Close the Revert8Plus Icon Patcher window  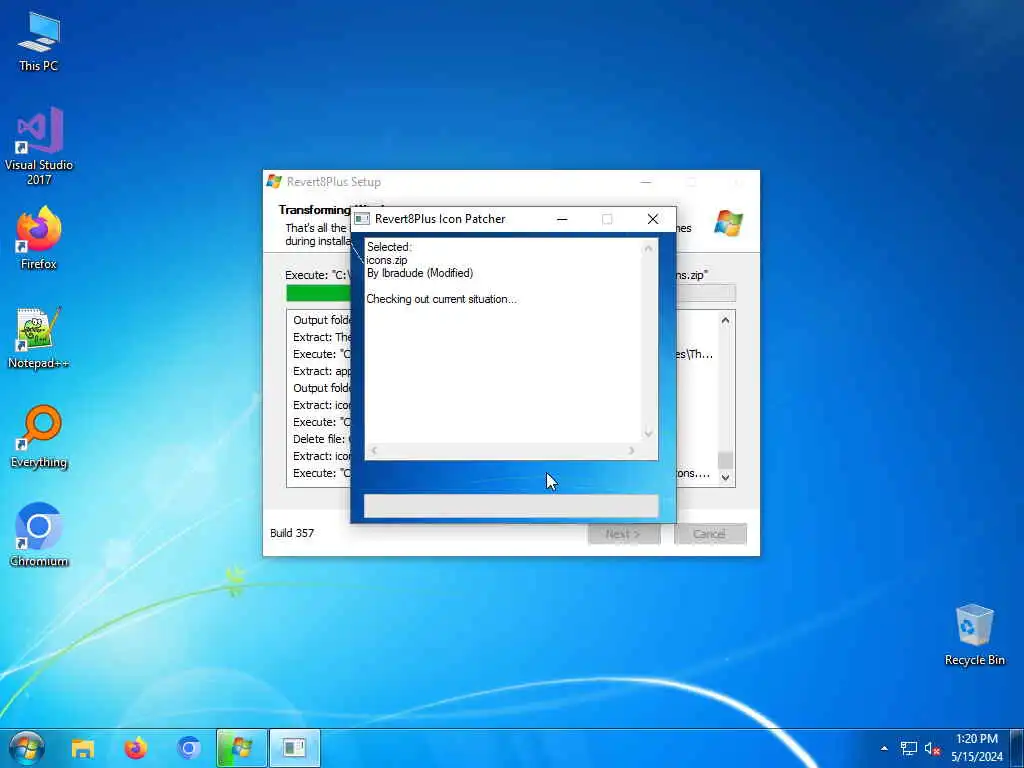pyautogui.click(x=652, y=219)
